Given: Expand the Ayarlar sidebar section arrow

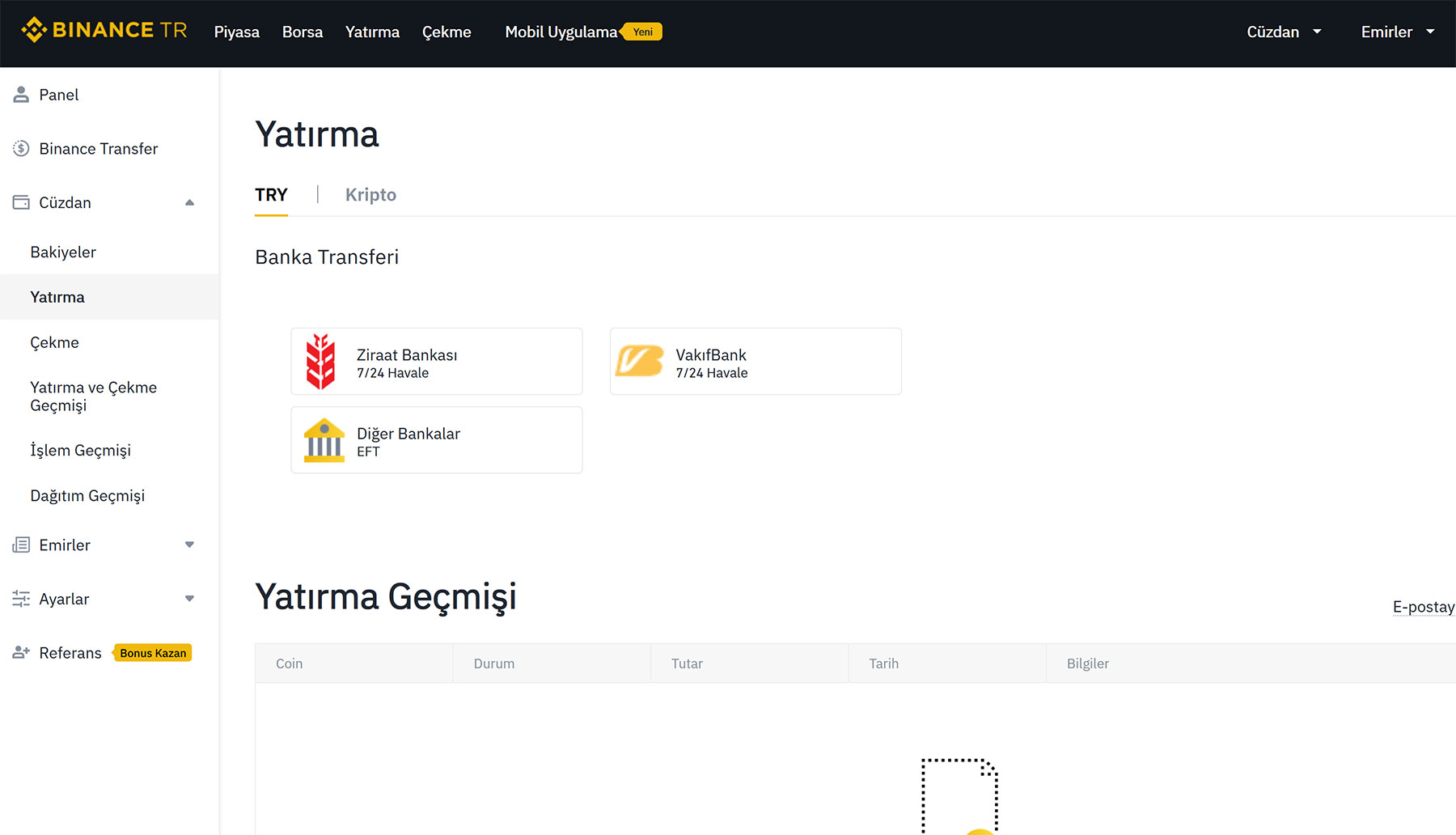Looking at the screenshot, I should pyautogui.click(x=189, y=599).
